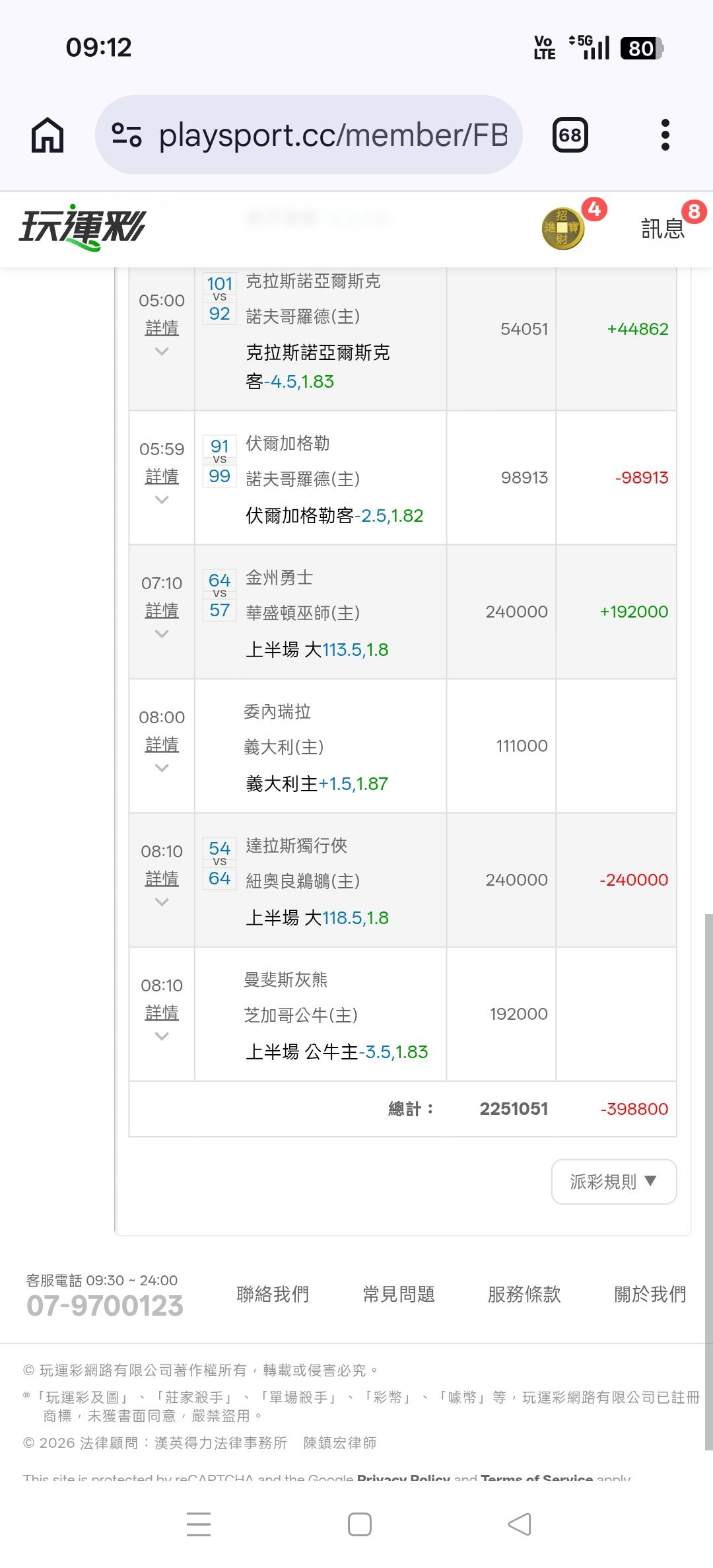Open the tab switcher showing 68 tabs

570,135
